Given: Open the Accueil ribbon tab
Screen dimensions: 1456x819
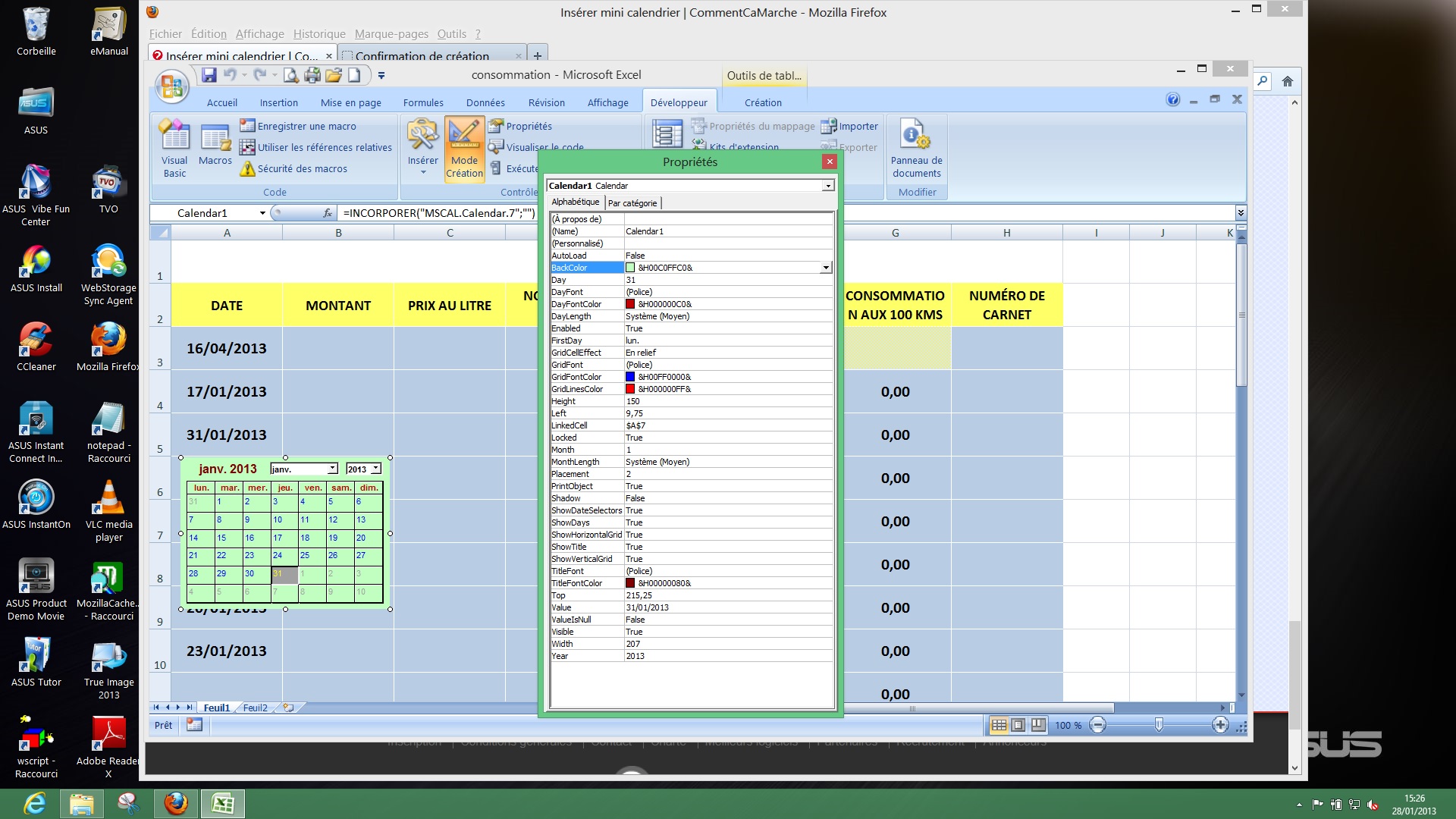Looking at the screenshot, I should [x=221, y=102].
